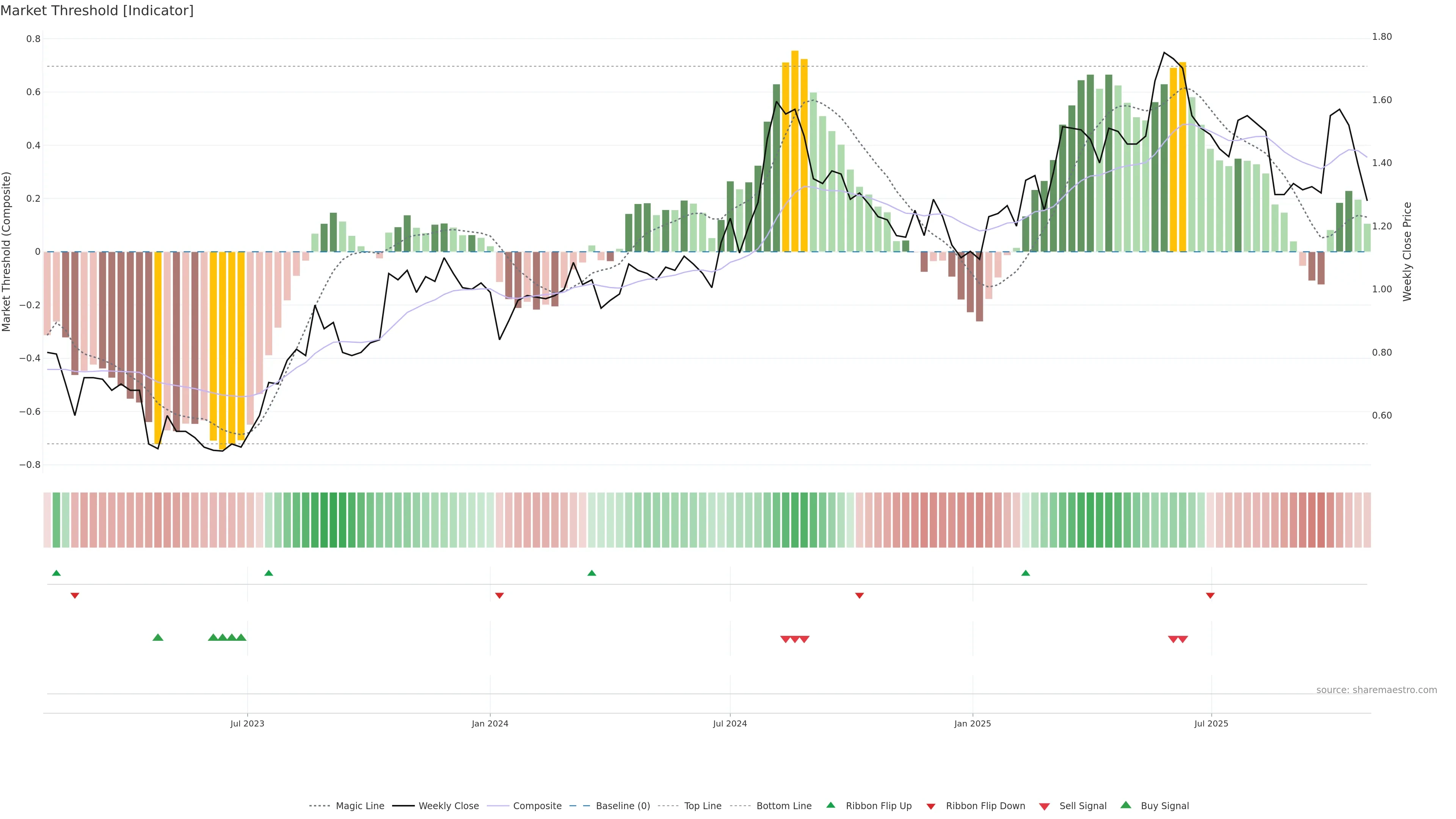Viewport: 1456px width, 819px height.
Task: Click the Ribbon Flip Up legend triangle
Action: pyautogui.click(x=830, y=805)
